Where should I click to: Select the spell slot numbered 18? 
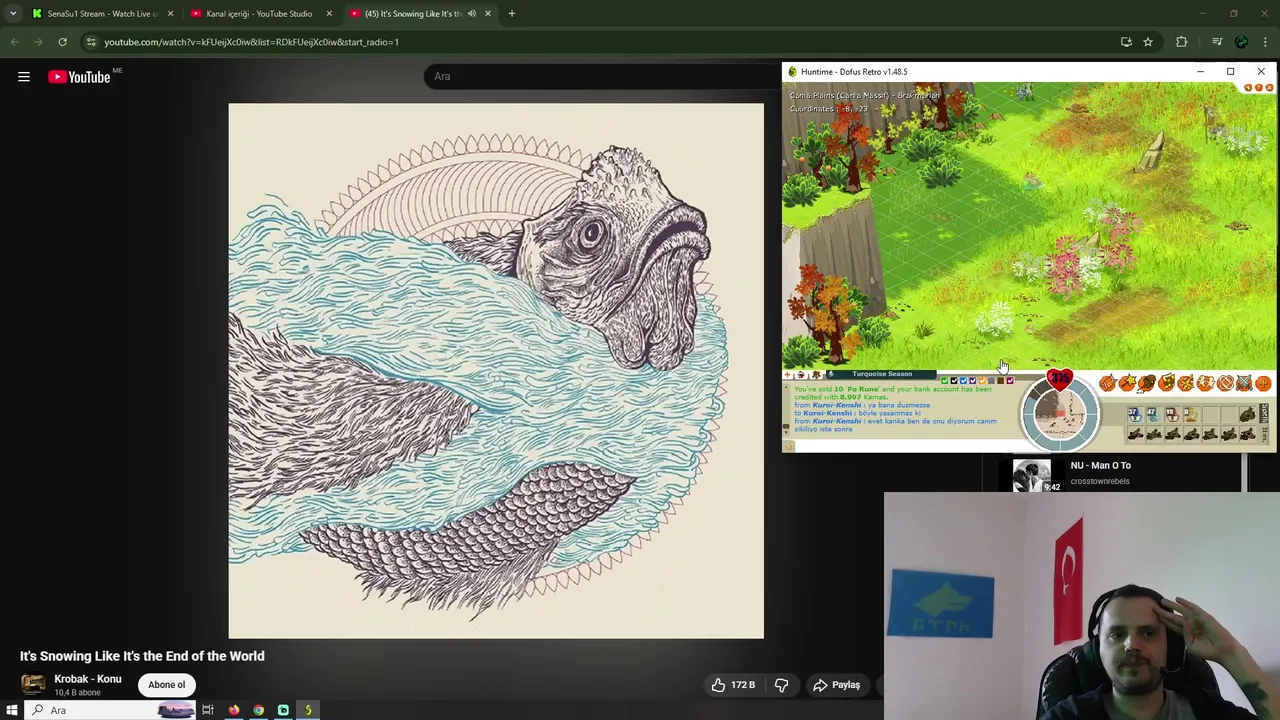1173,414
